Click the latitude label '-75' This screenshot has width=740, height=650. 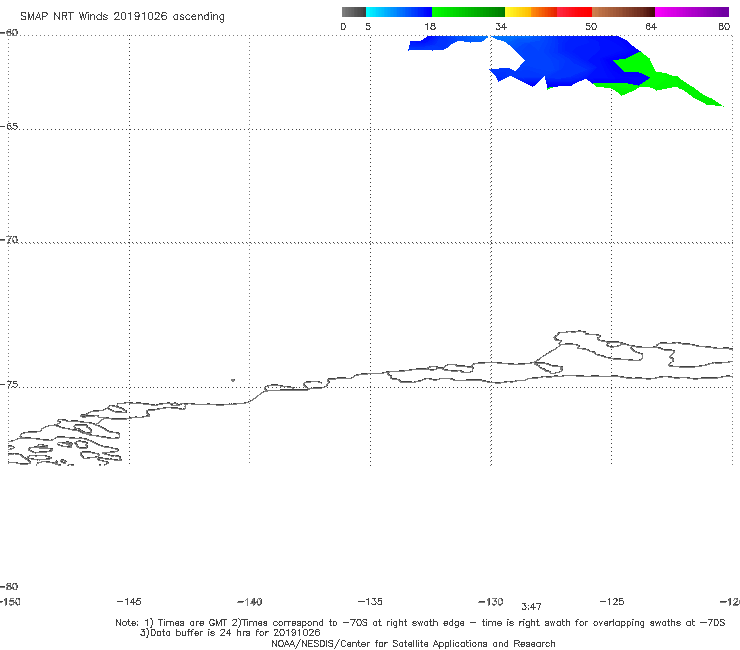click(9, 384)
